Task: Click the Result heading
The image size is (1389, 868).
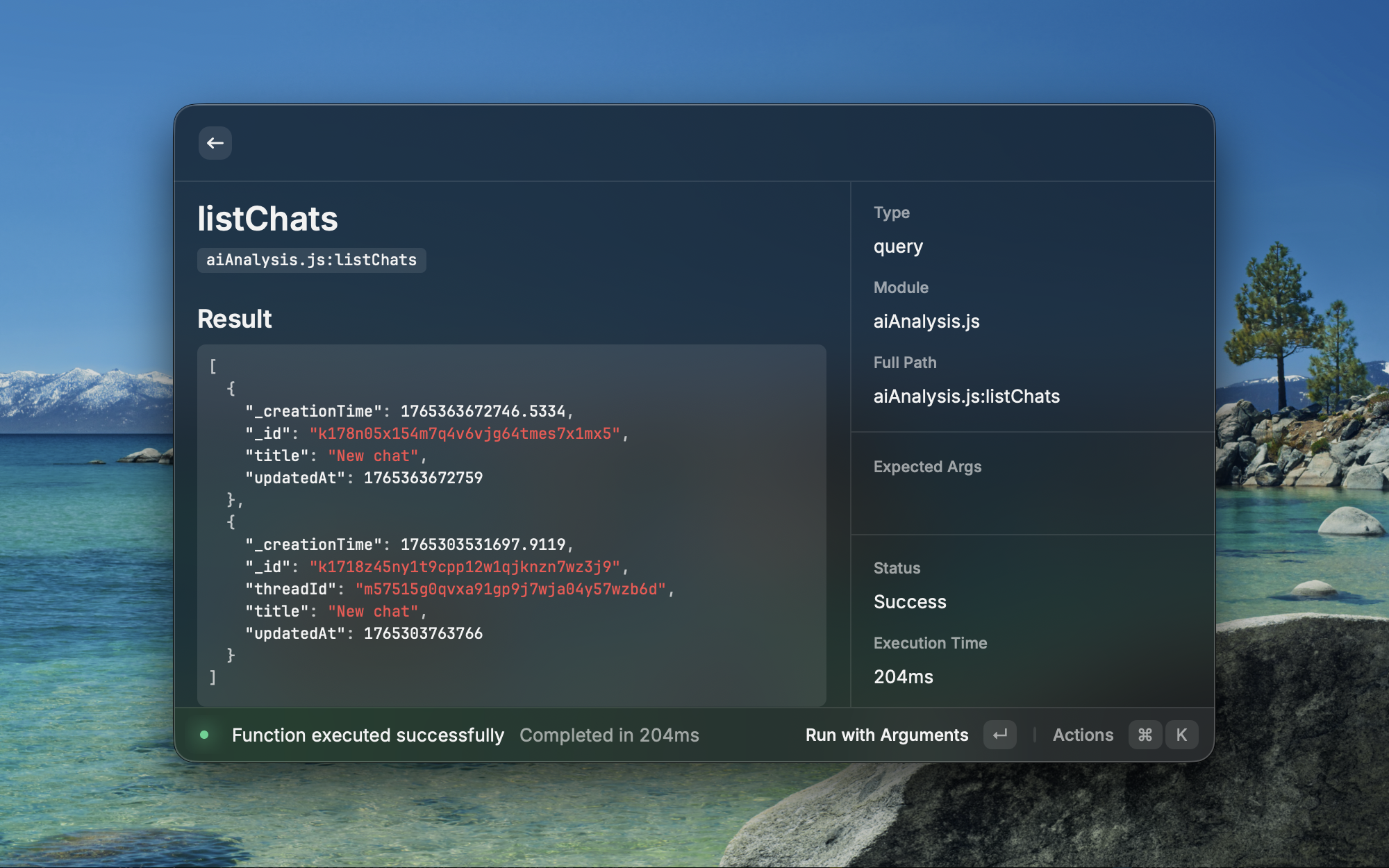Action: point(235,319)
